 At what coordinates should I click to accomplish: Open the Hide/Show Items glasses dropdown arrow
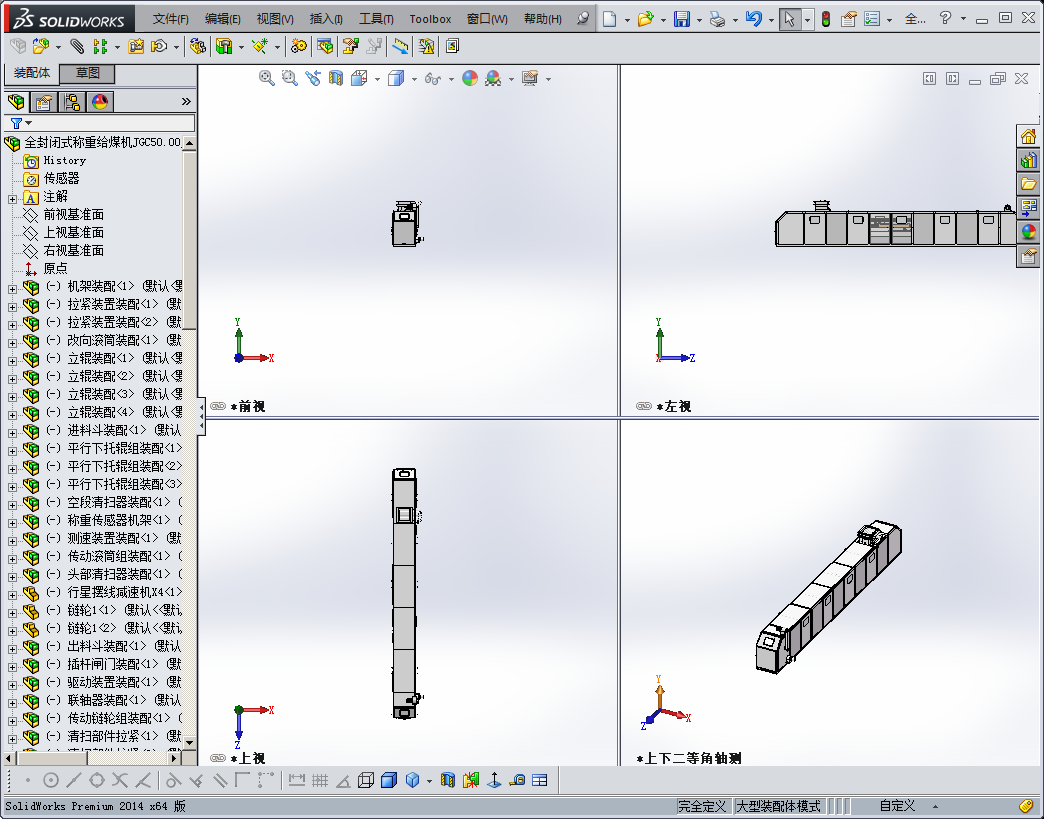(451, 79)
